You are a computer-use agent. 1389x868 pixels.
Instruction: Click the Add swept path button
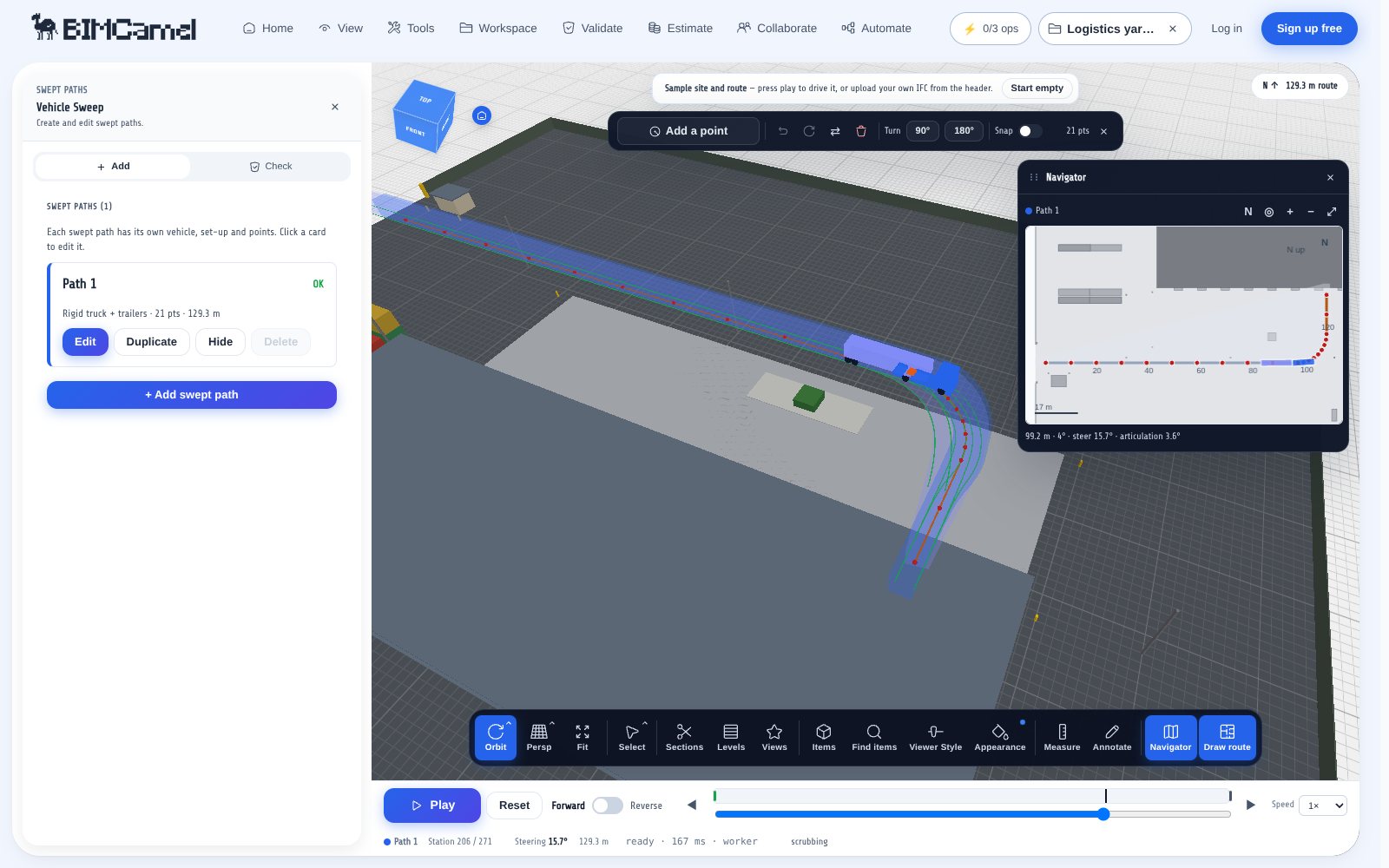click(192, 395)
